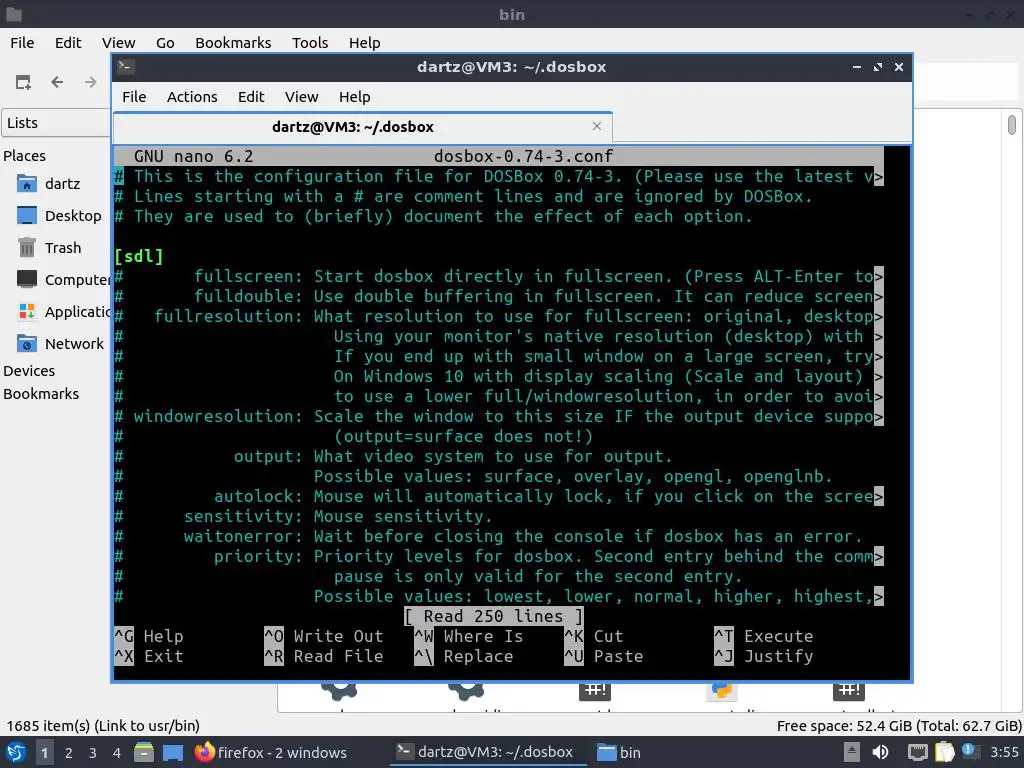Click the [sdl] section header in nano
Screen dimensions: 1024x768
[x=138, y=256]
